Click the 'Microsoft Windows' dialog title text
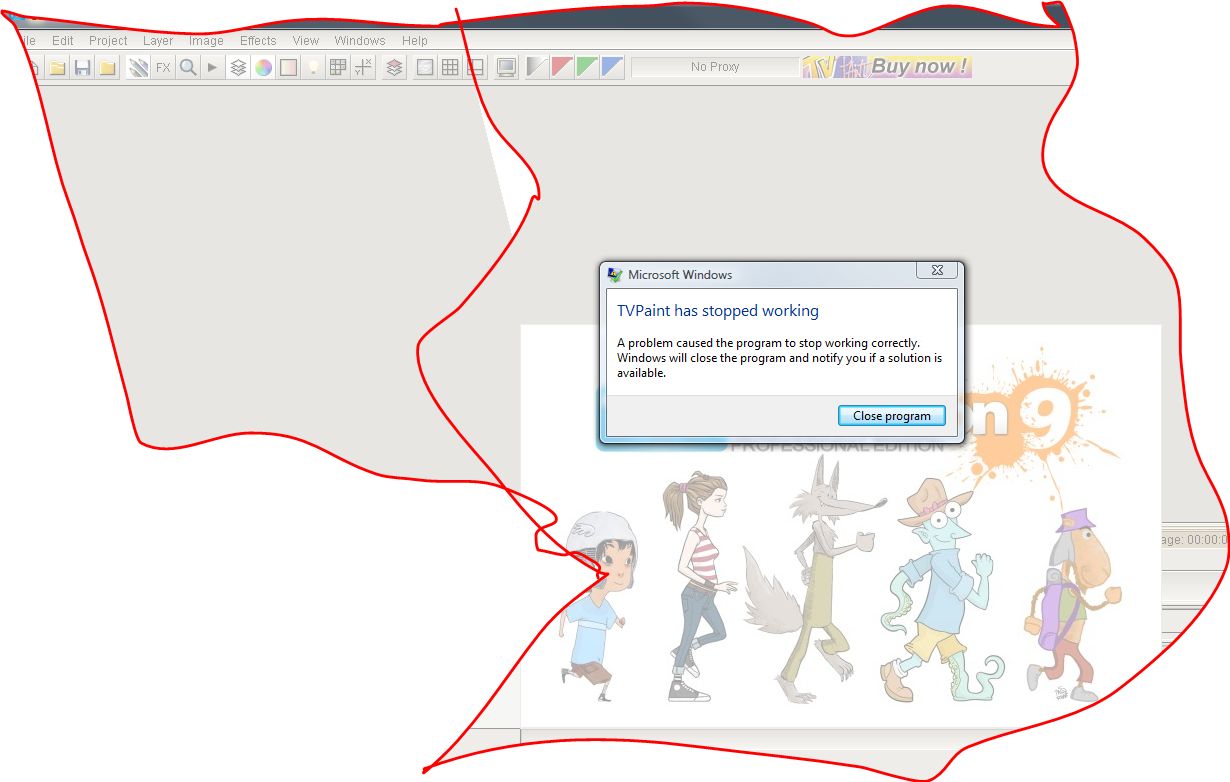Image resolution: width=1230 pixels, height=782 pixels. coord(680,275)
